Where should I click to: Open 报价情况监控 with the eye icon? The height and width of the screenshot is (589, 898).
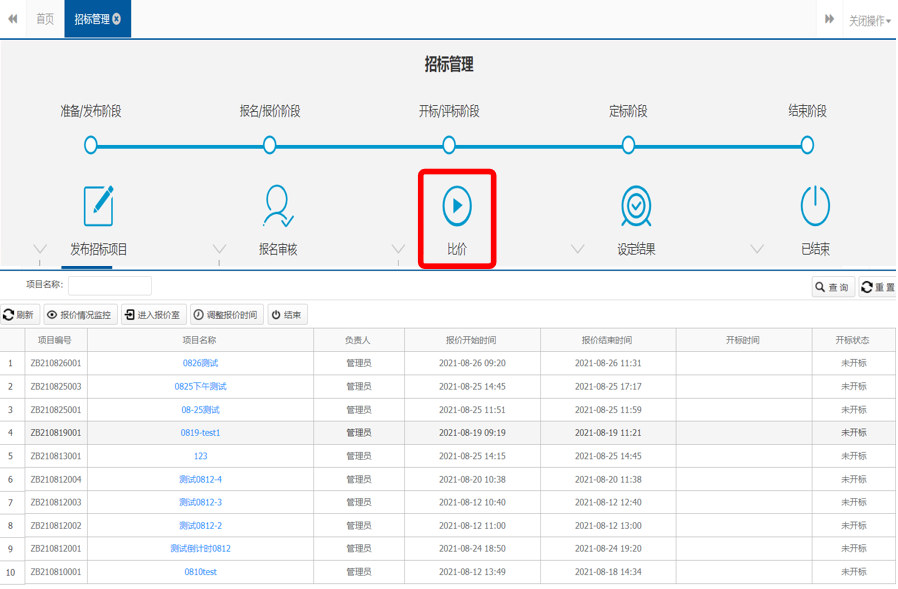click(x=80, y=315)
